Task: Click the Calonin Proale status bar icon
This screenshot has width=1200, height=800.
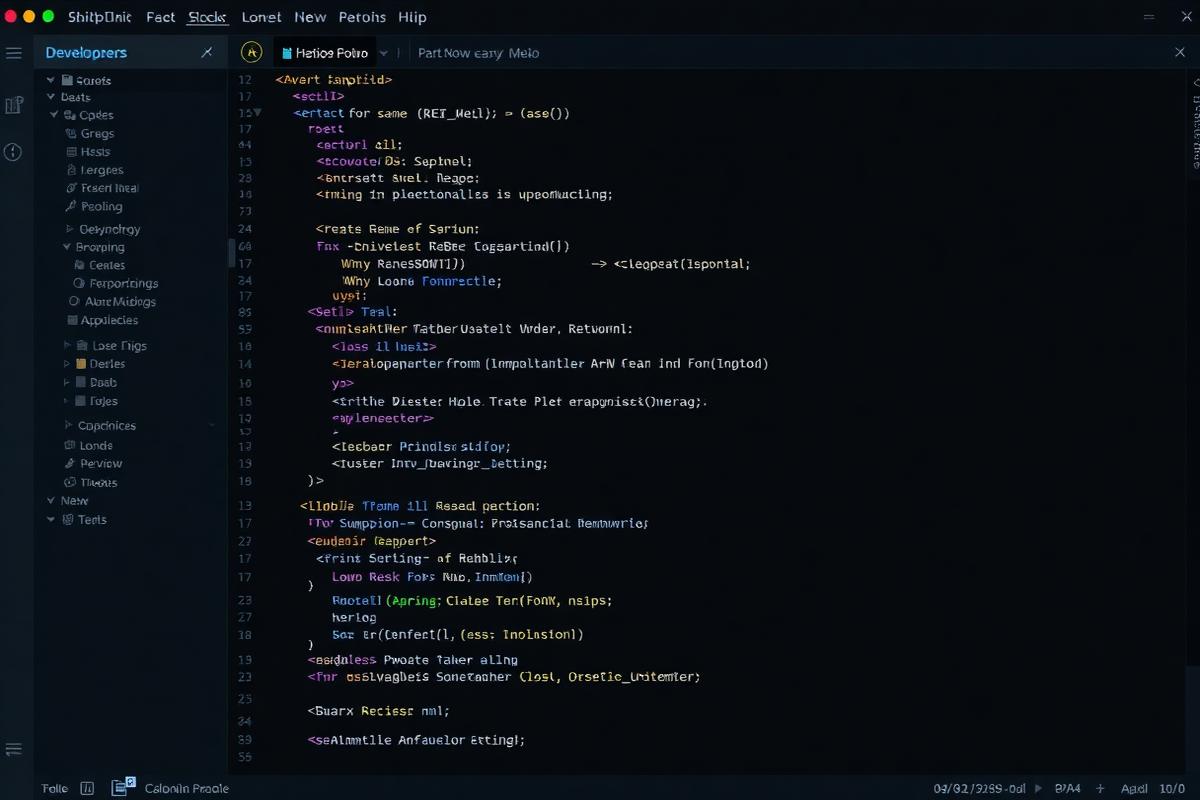Action: coord(123,787)
